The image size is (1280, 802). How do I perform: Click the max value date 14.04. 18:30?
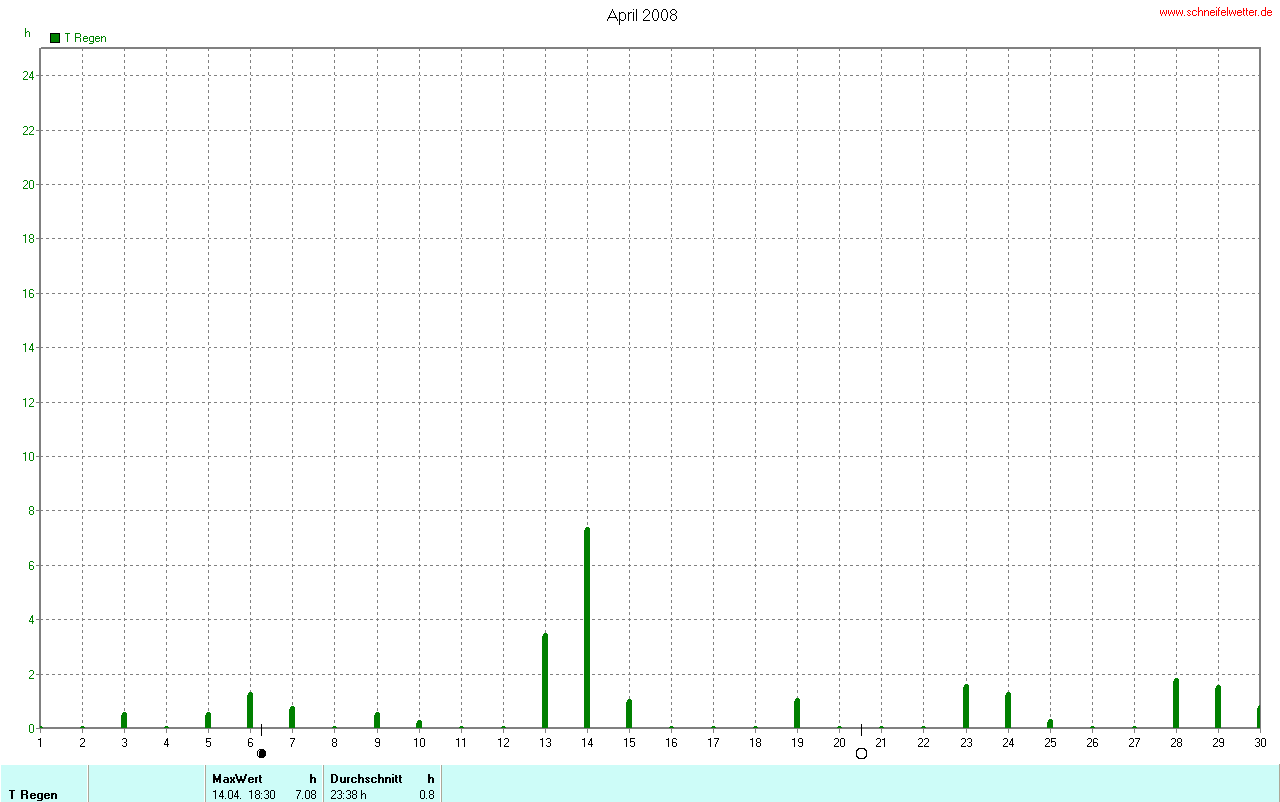(244, 795)
